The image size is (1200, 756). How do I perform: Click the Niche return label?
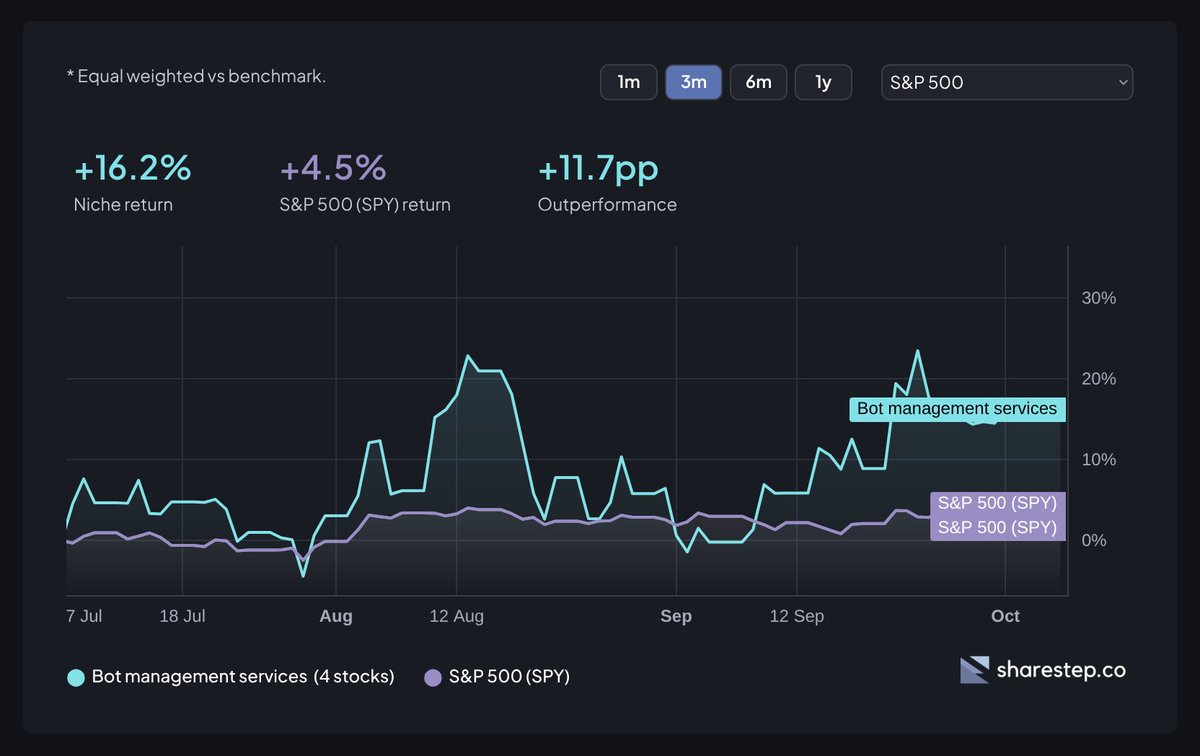(x=123, y=205)
